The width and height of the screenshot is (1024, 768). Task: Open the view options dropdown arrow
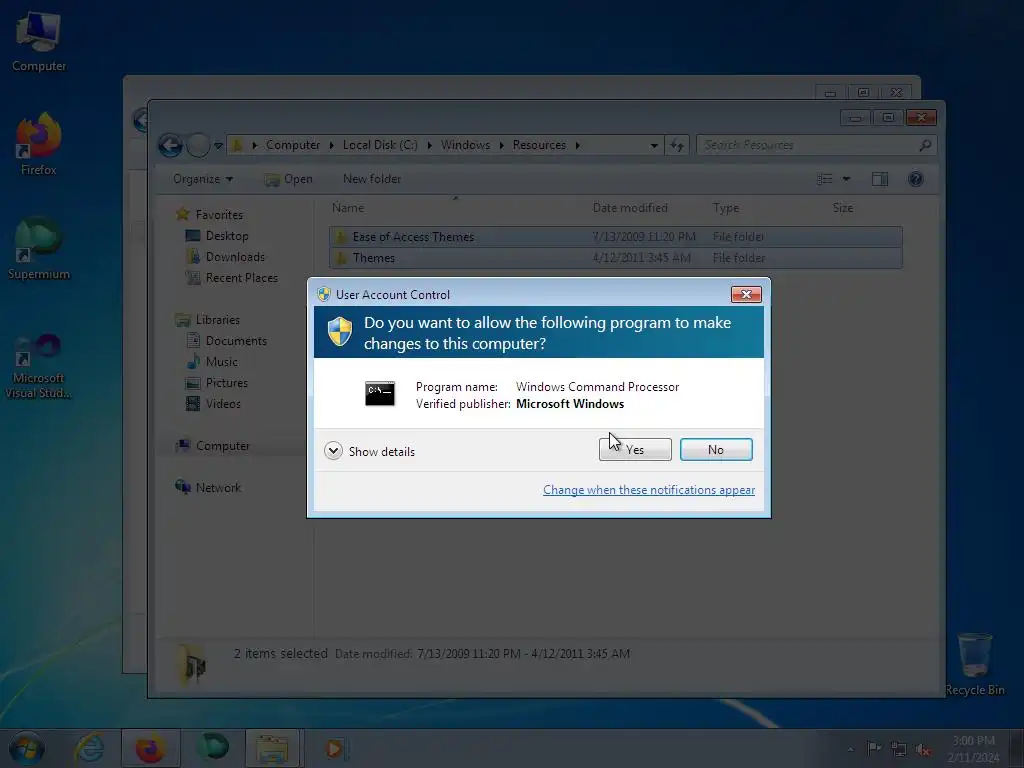click(x=846, y=179)
